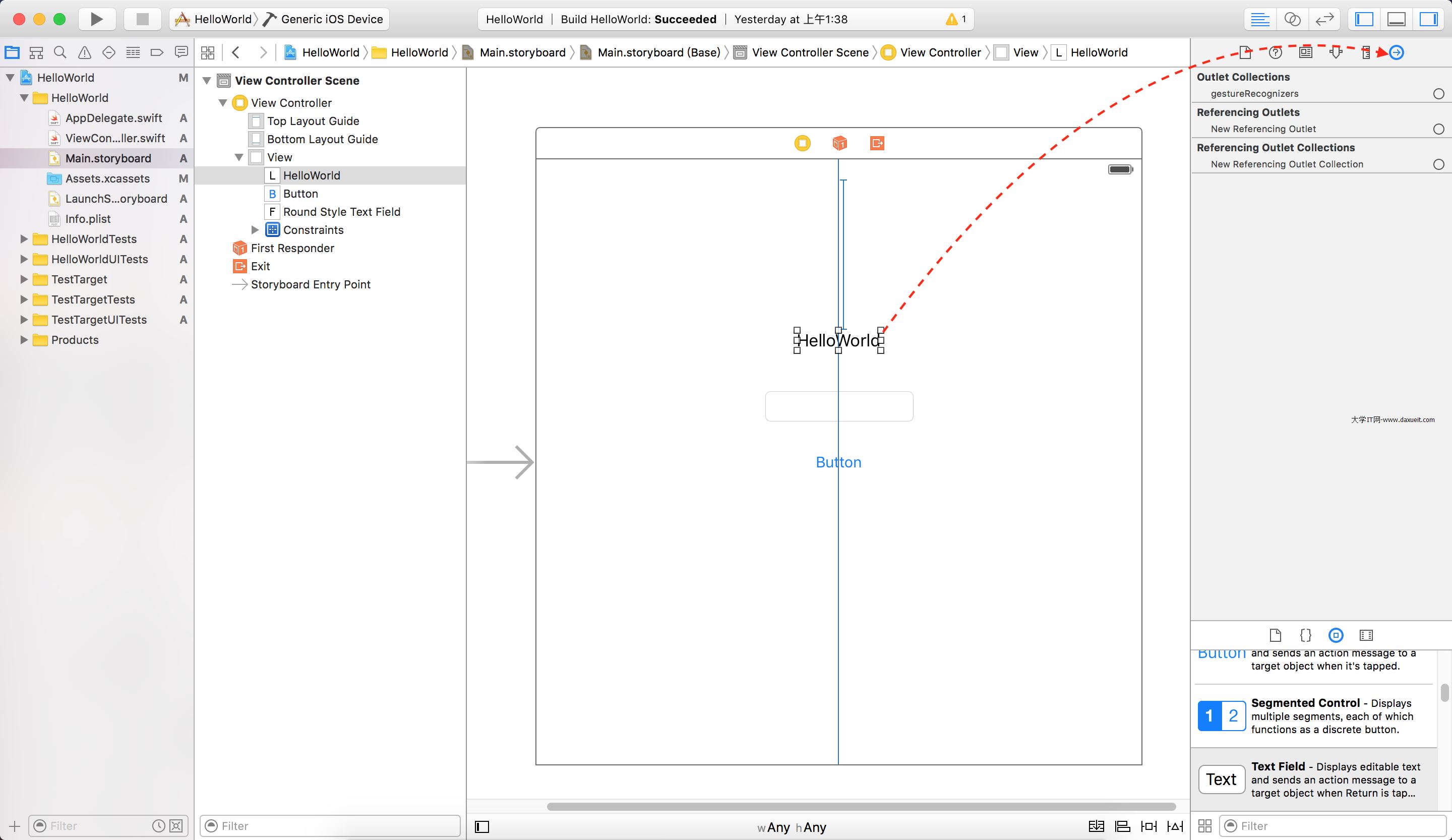Open the Attributes inspector tab

click(x=1336, y=52)
